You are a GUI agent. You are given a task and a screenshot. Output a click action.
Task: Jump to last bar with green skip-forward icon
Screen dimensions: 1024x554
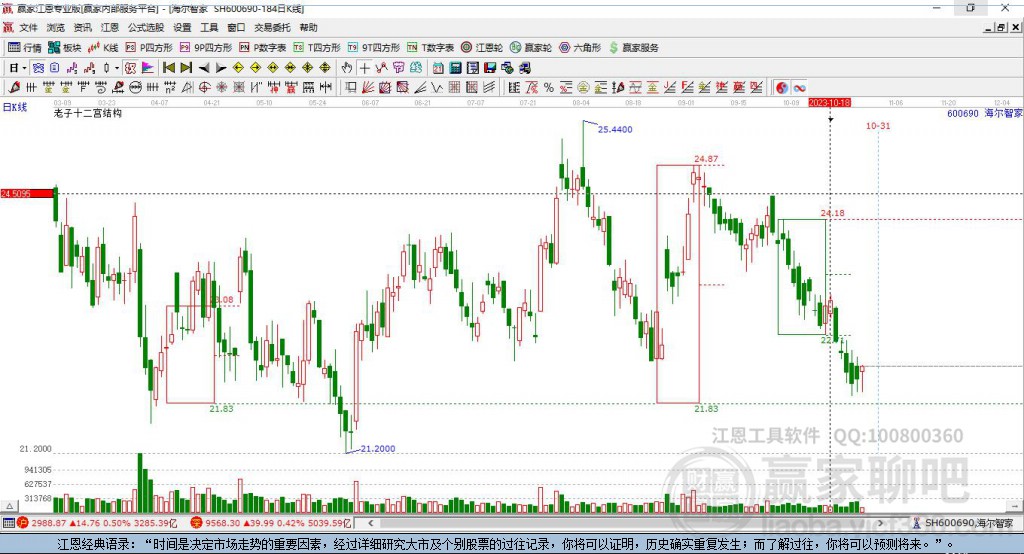[186, 68]
